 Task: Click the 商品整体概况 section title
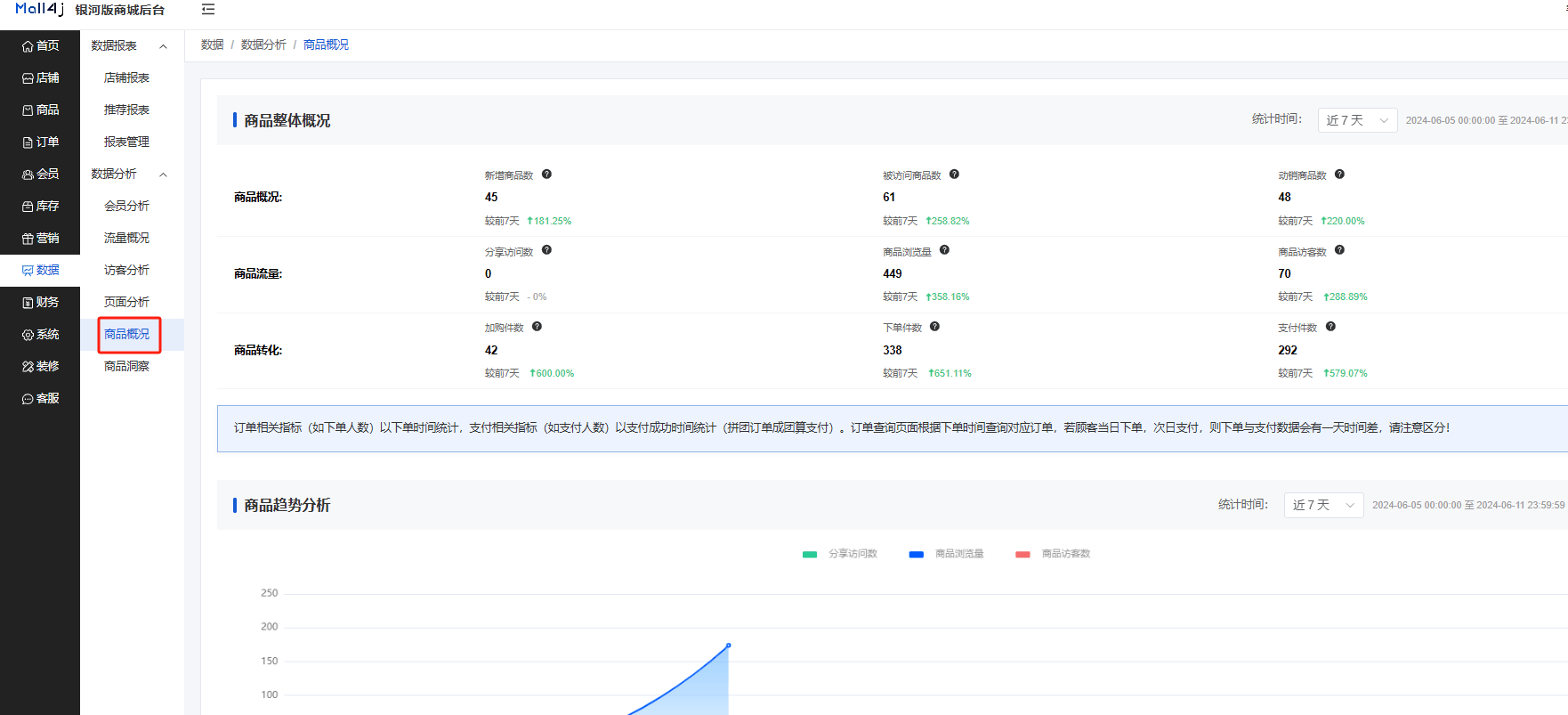[287, 120]
